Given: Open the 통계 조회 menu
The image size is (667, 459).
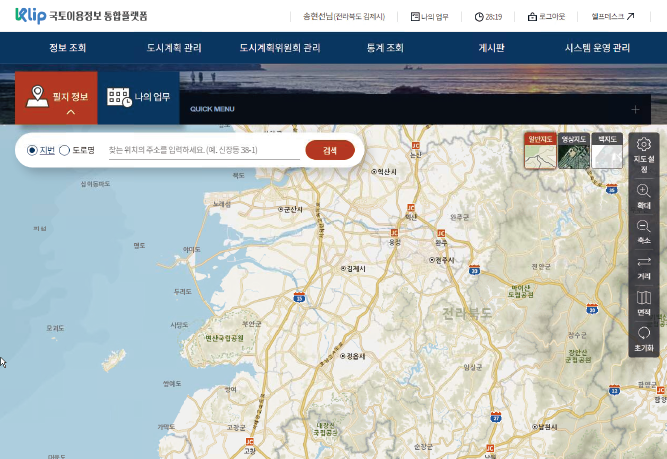Looking at the screenshot, I should point(385,48).
